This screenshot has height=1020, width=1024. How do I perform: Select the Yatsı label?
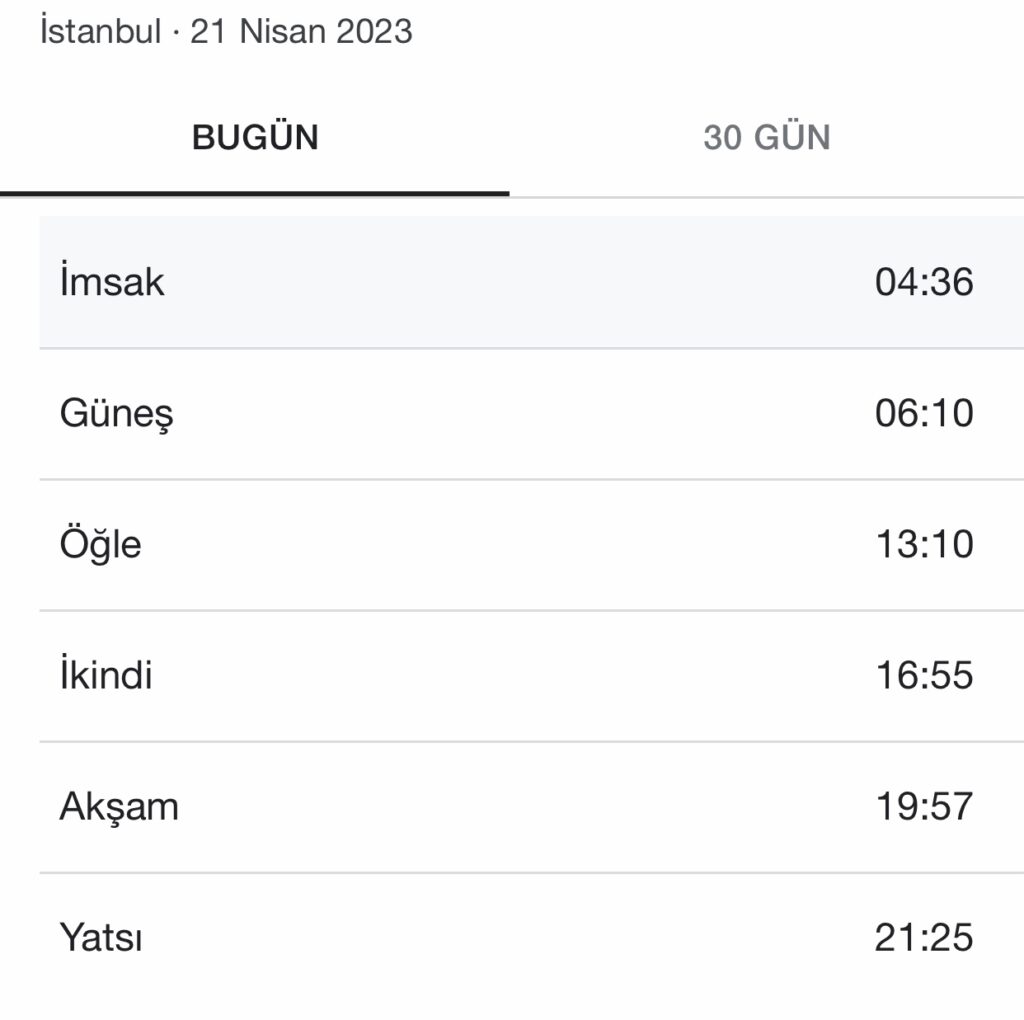[100, 938]
